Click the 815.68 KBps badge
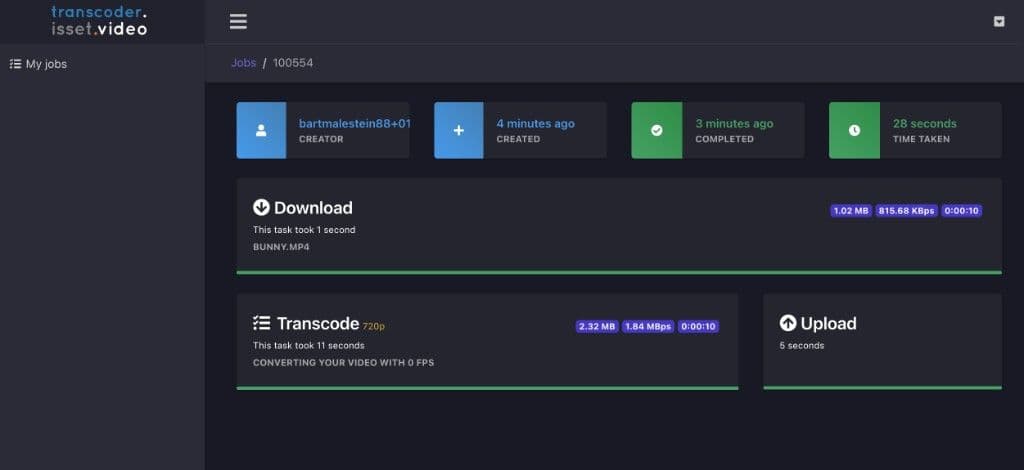This screenshot has width=1024, height=470. tap(906, 211)
